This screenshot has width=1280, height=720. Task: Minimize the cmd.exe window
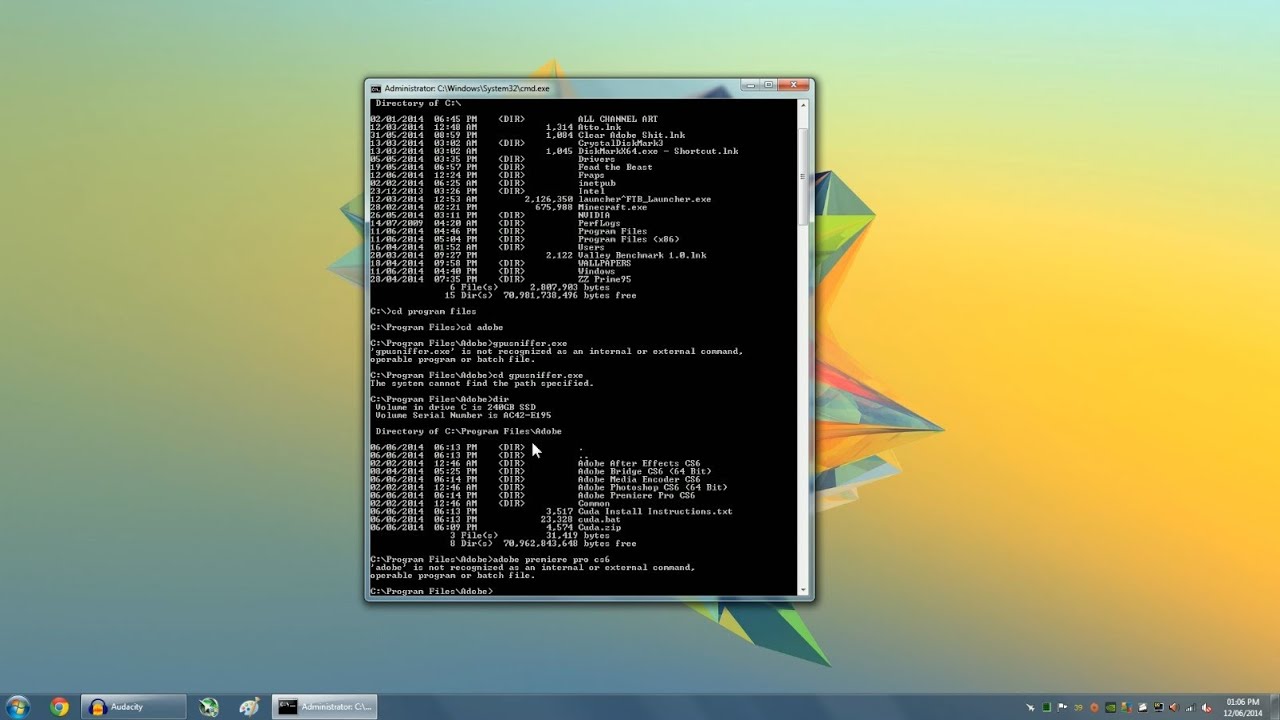tap(753, 85)
